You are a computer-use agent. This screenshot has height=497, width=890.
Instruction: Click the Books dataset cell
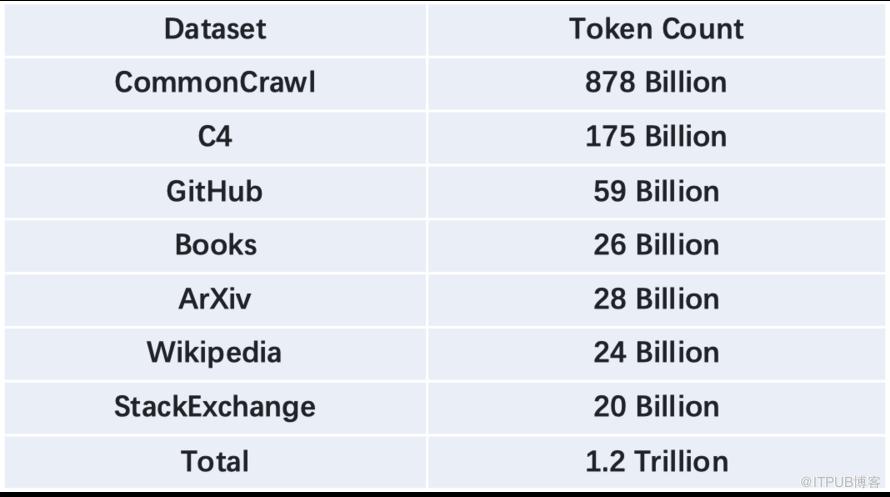[215, 245]
